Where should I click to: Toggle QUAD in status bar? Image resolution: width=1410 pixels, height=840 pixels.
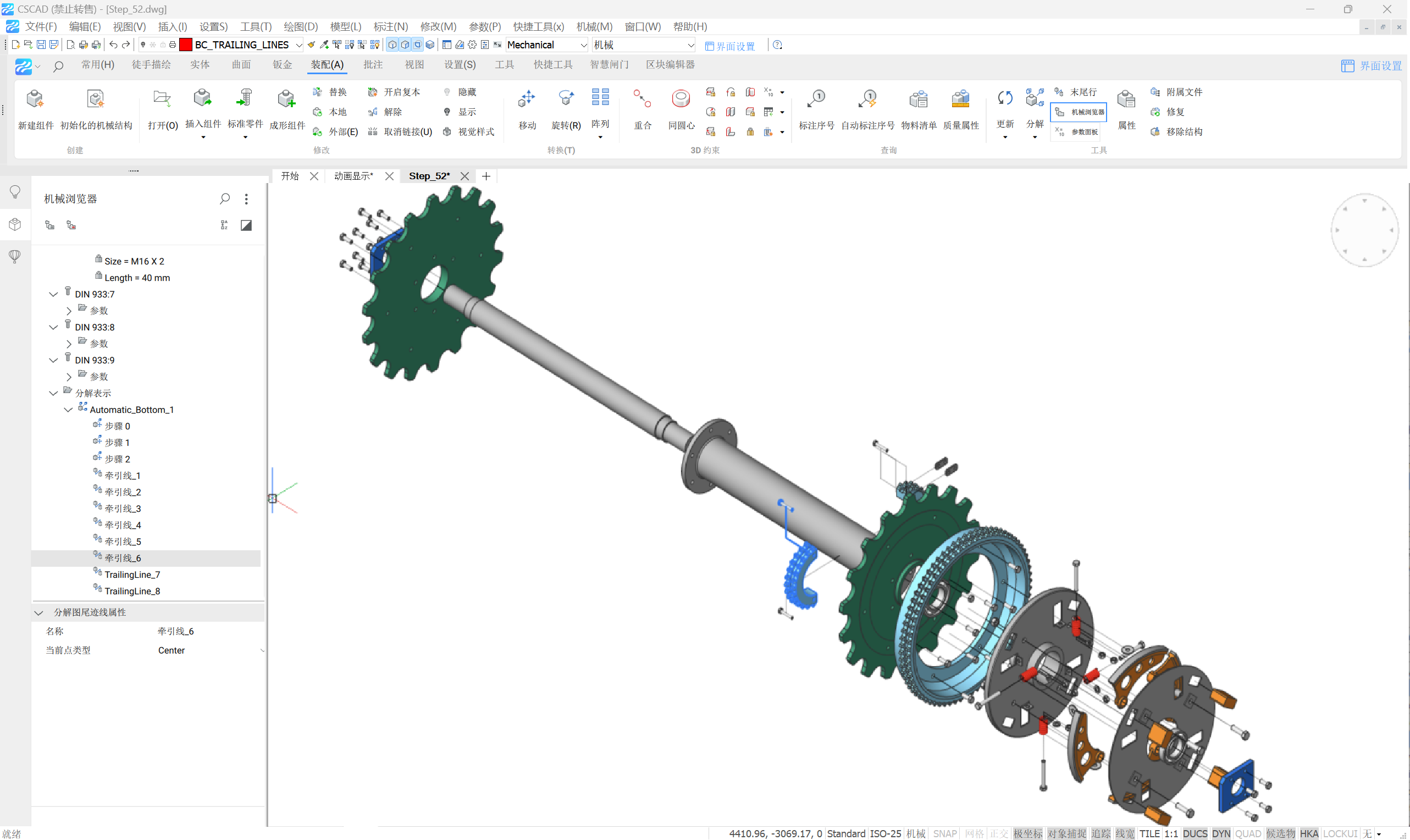1247,834
